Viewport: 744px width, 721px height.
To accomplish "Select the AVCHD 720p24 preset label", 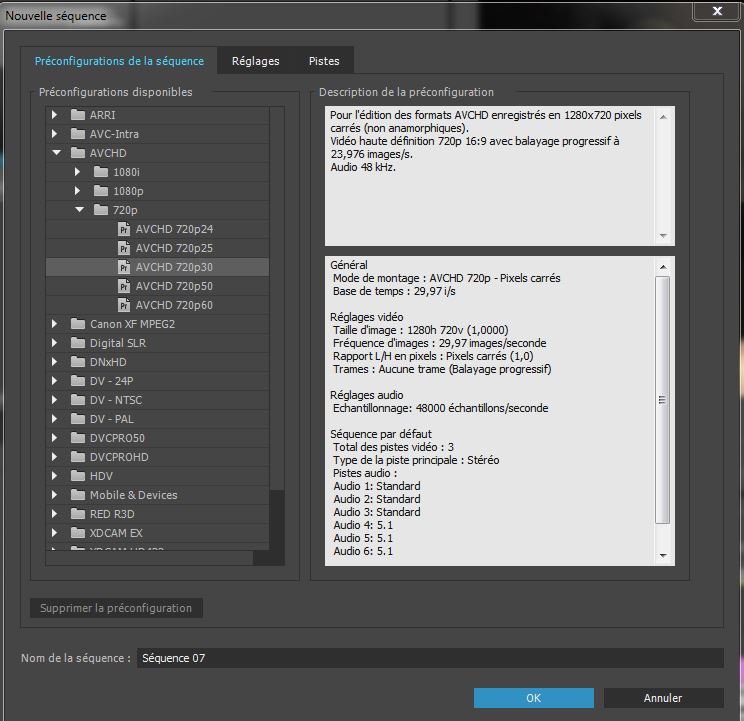I will pos(174,229).
